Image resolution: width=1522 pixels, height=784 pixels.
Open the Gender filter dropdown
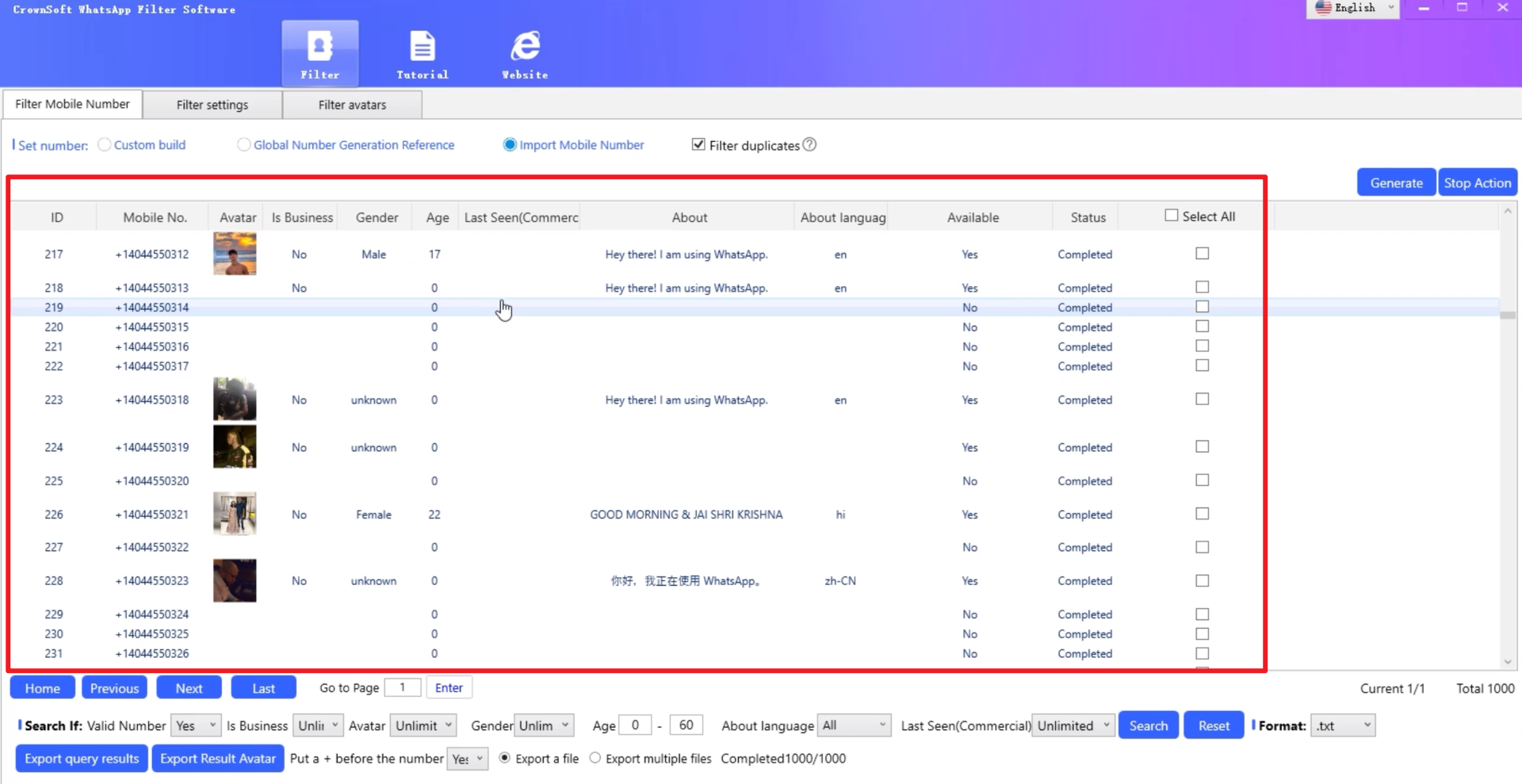tap(543, 725)
